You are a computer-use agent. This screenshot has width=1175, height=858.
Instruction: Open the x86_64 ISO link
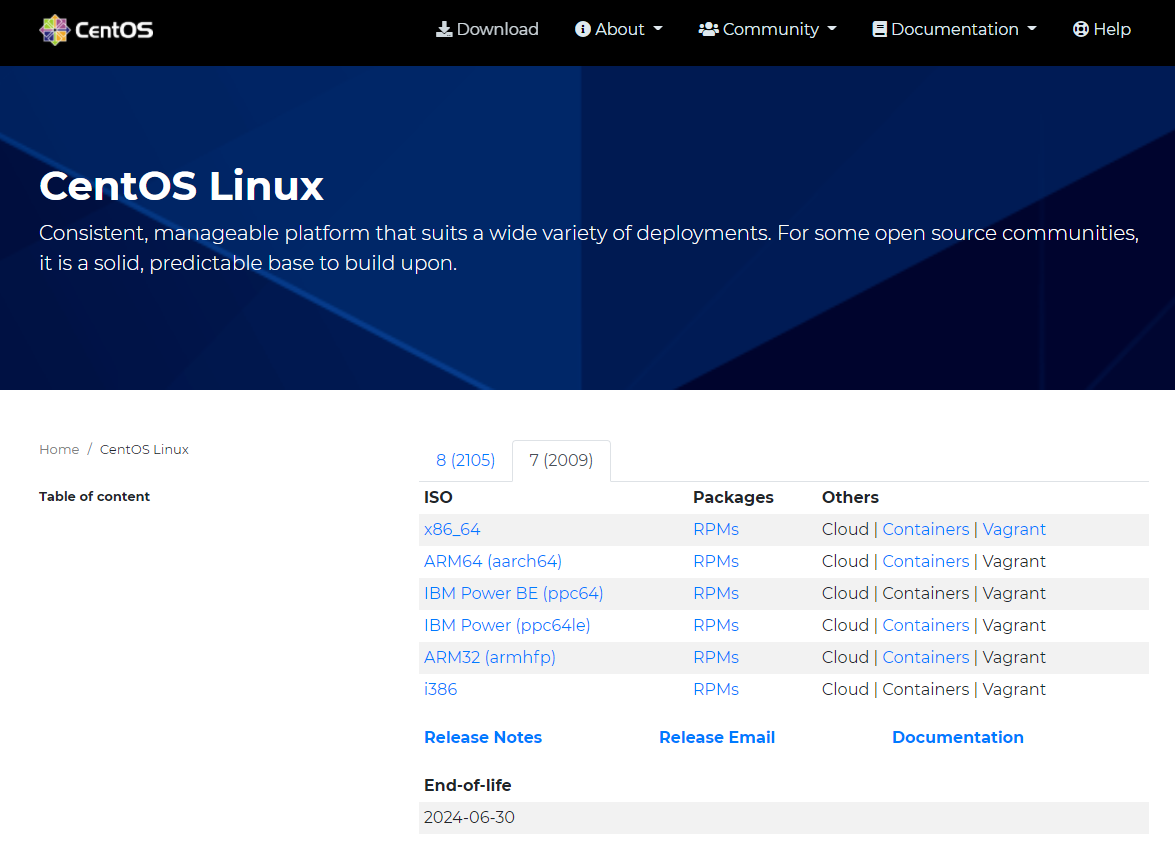click(x=452, y=529)
